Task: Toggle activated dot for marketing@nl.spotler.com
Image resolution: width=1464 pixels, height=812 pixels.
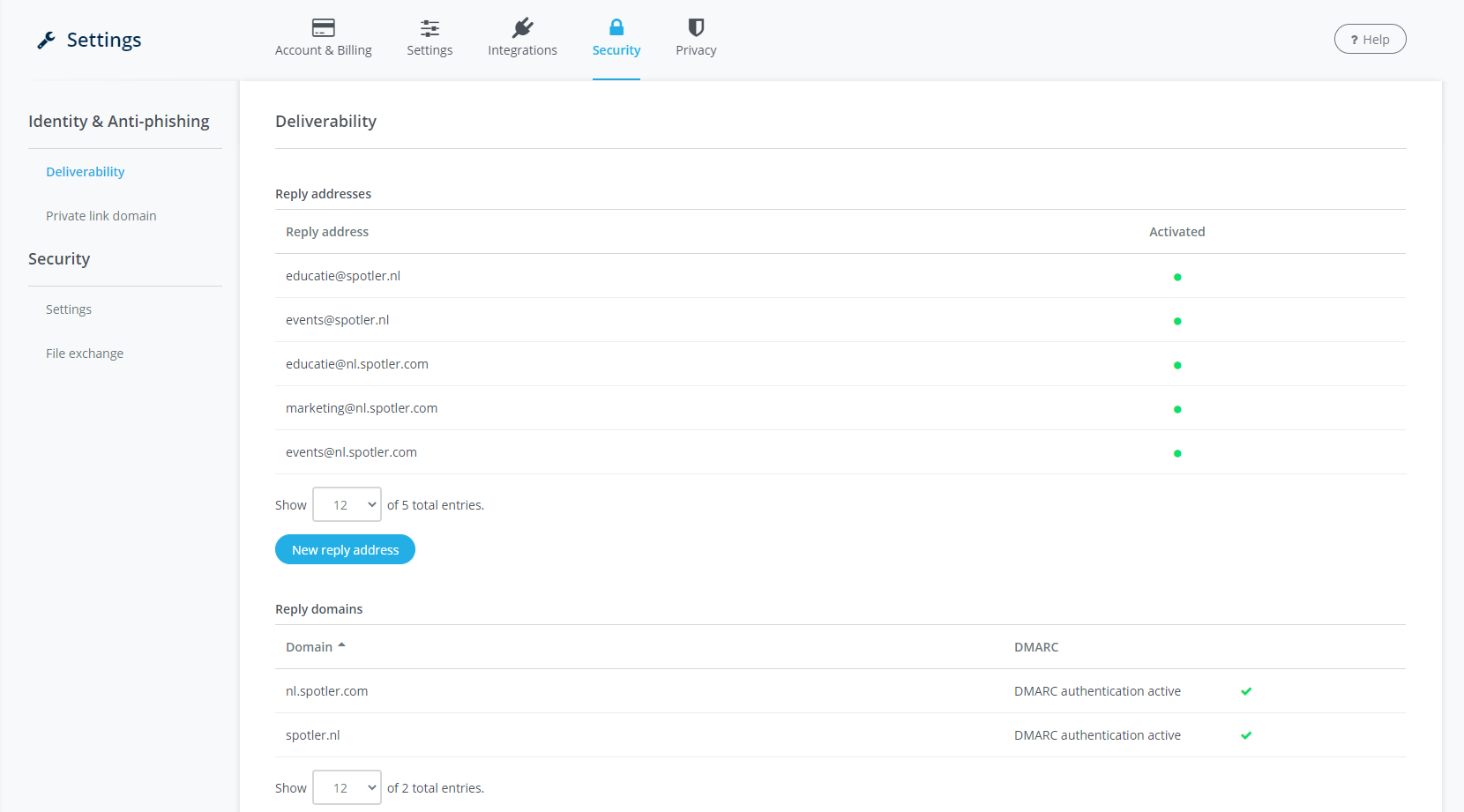Action: (1177, 409)
